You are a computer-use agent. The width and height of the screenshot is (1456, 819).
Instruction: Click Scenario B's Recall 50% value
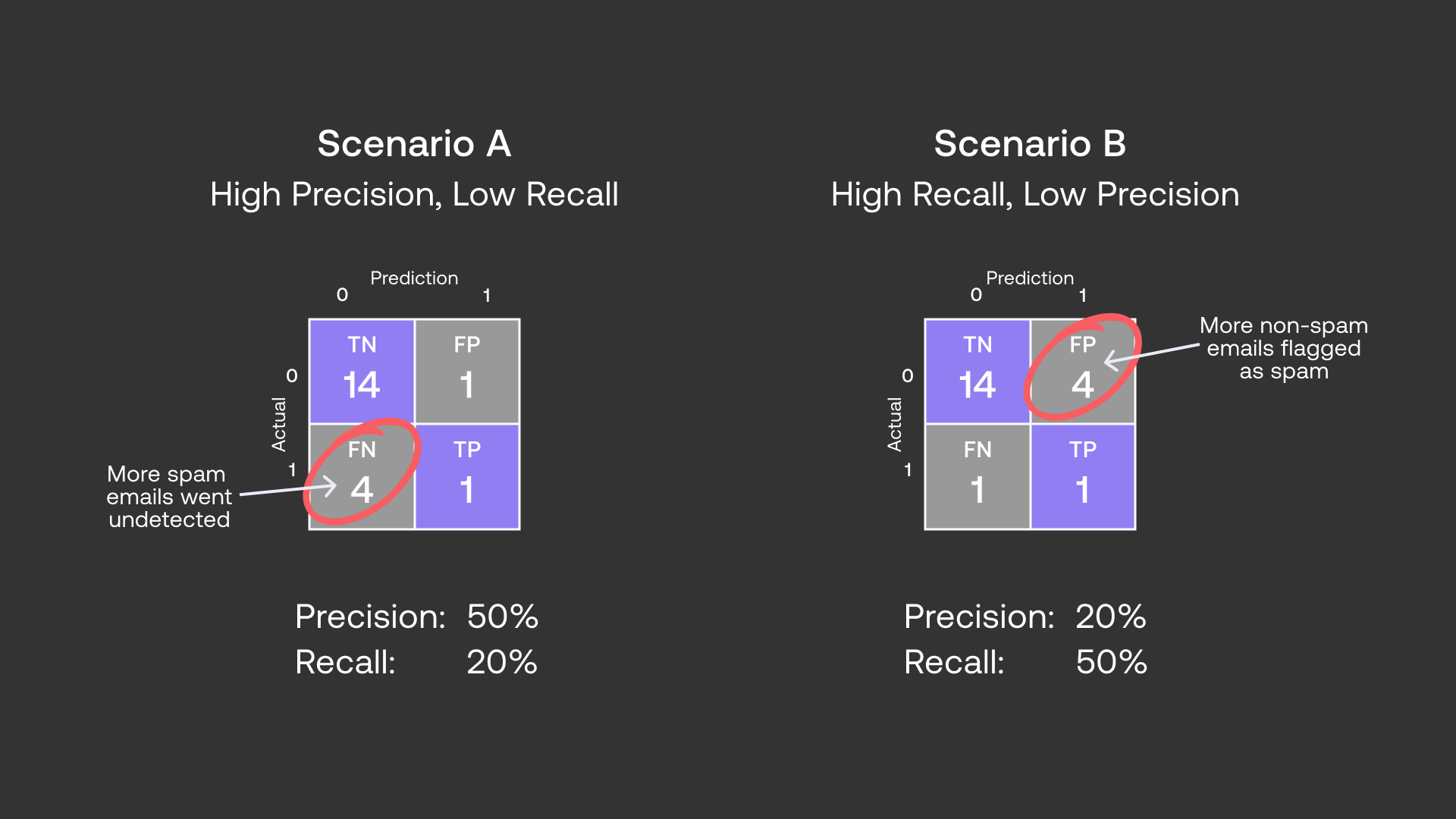(x=1111, y=662)
